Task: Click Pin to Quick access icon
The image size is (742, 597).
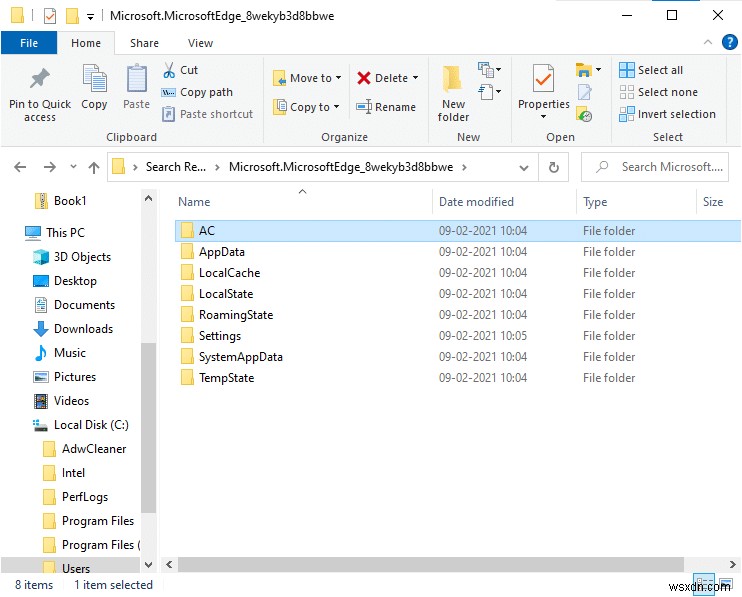Action: [40, 79]
